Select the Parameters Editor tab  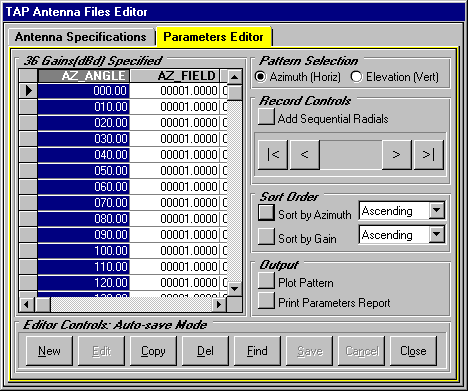tap(213, 37)
